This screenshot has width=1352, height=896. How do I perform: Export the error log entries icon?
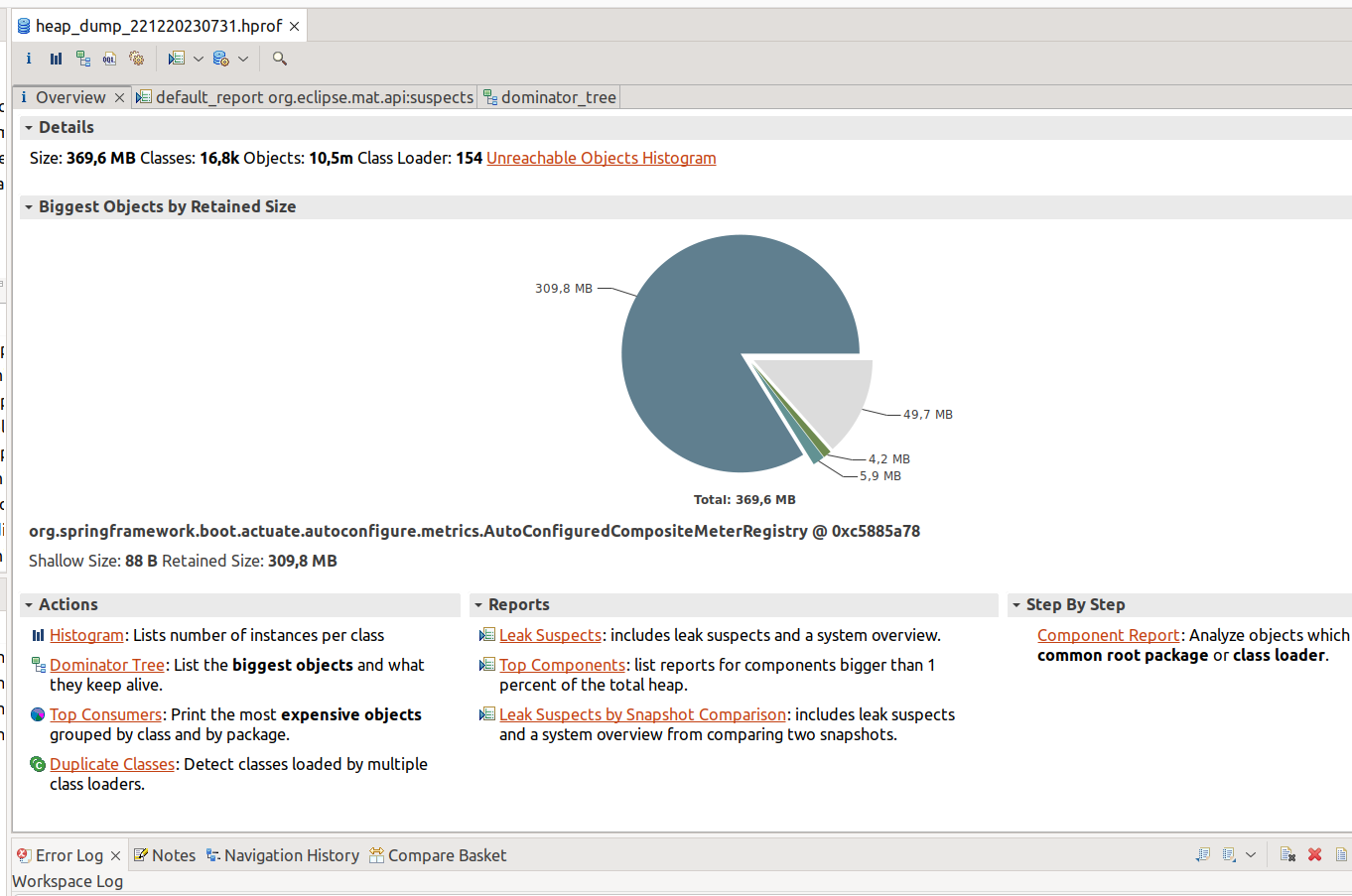1202,853
